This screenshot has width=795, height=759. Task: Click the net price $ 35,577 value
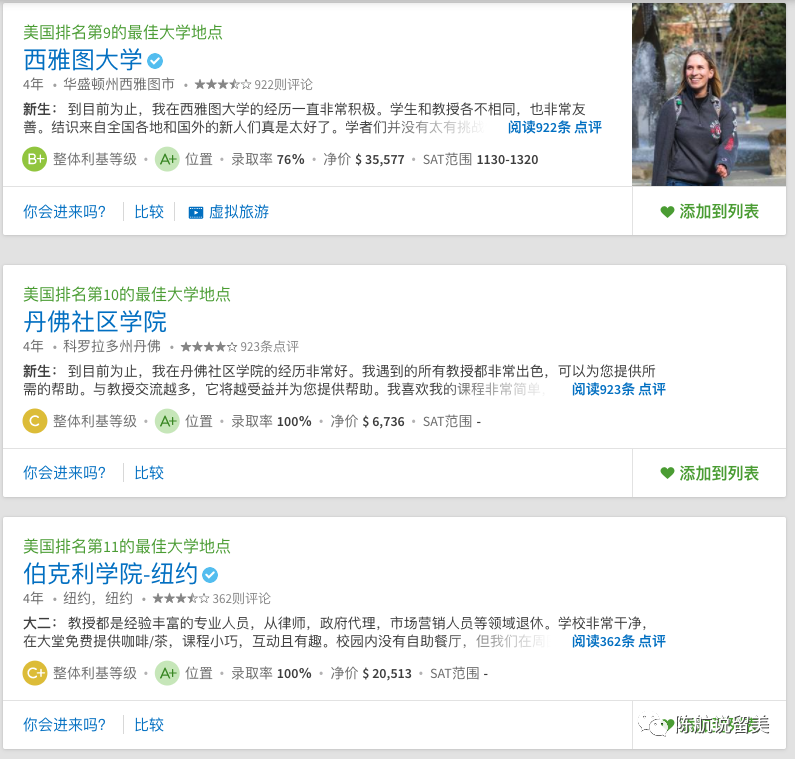pos(380,160)
